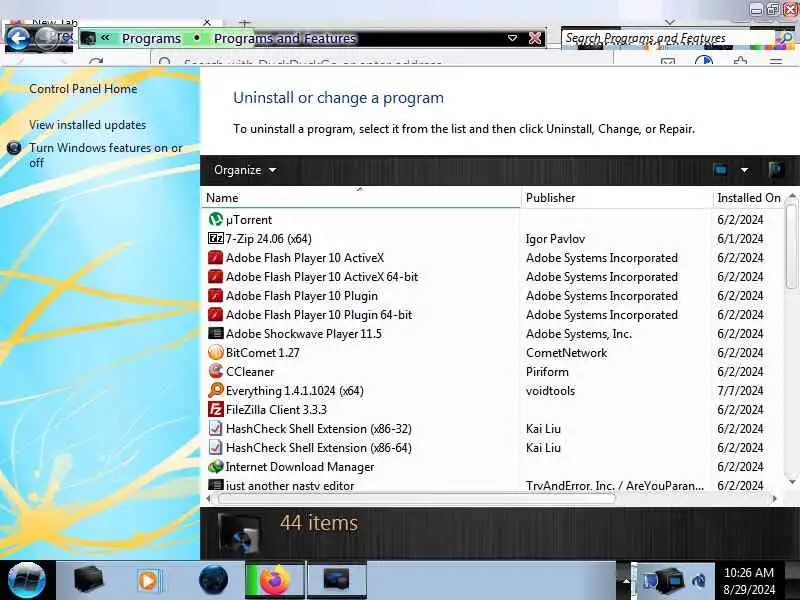
Task: Open the media player taskbar icon
Action: (x=148, y=580)
